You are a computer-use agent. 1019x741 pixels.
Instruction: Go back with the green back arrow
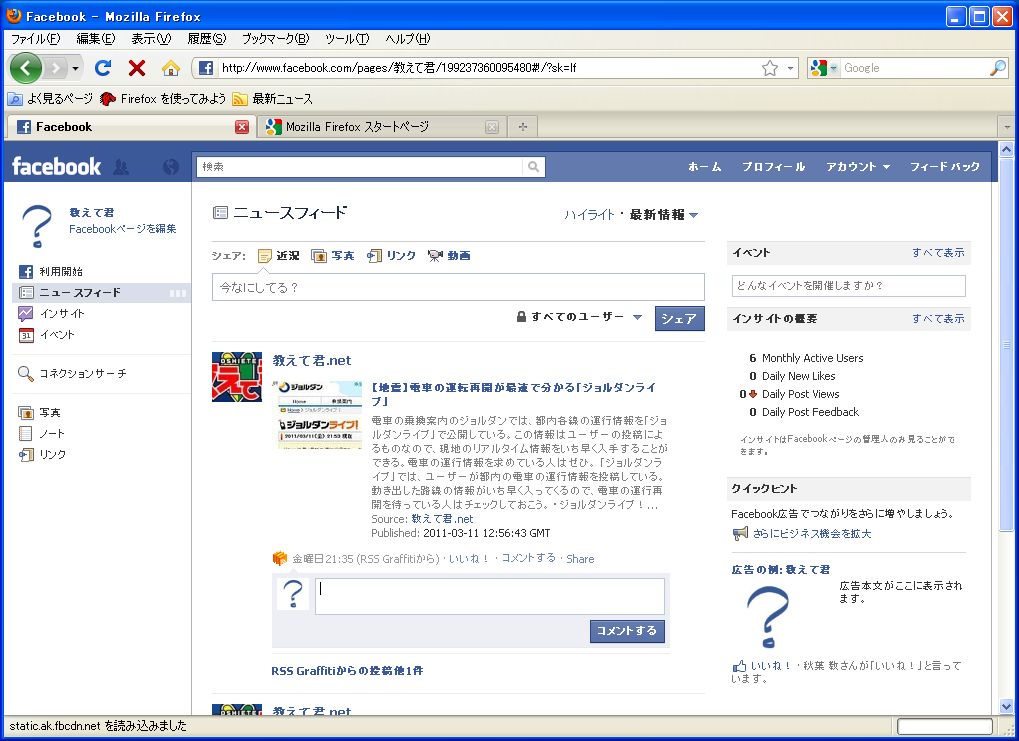pyautogui.click(x=26, y=68)
